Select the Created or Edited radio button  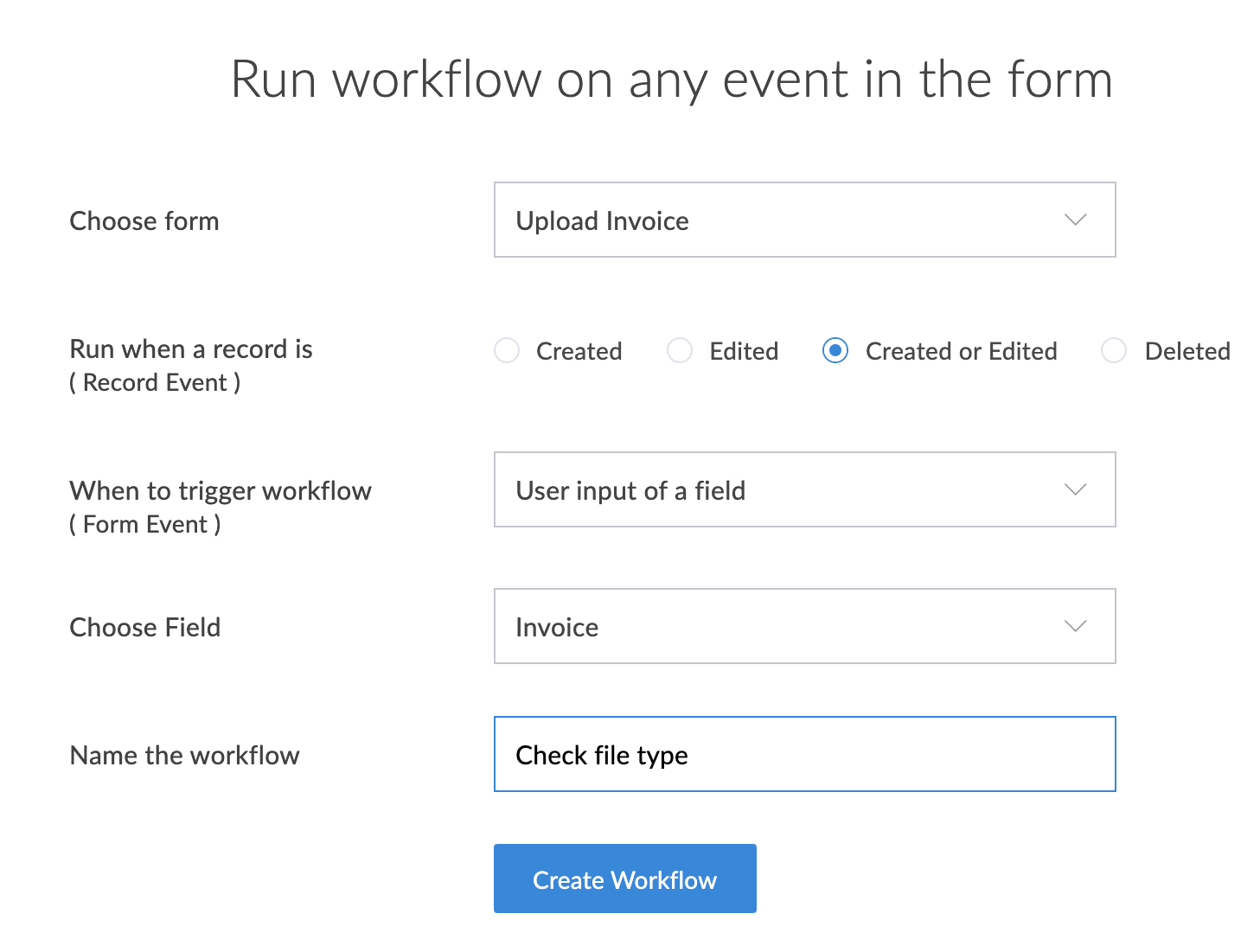(x=835, y=350)
